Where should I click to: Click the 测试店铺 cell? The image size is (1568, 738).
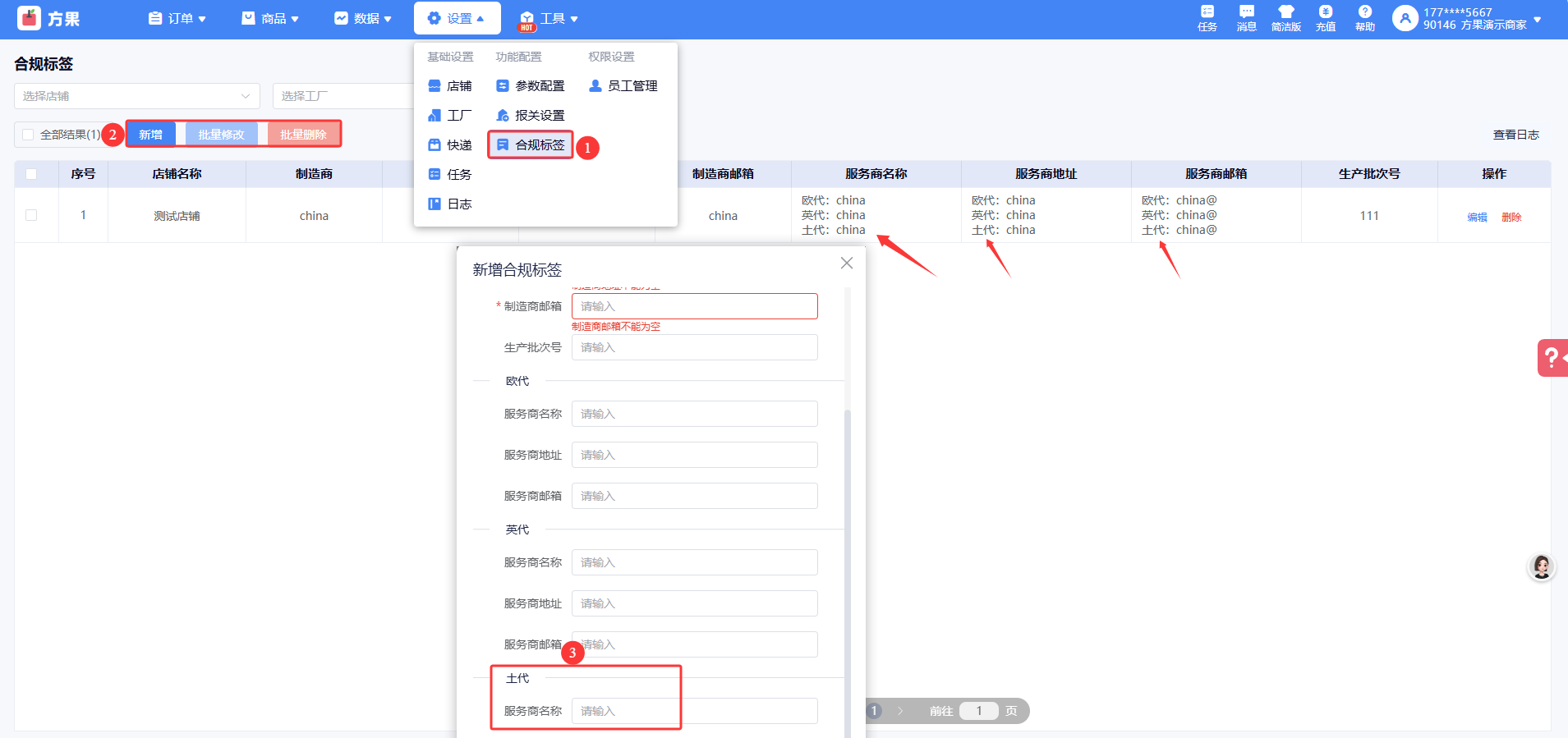click(x=177, y=216)
